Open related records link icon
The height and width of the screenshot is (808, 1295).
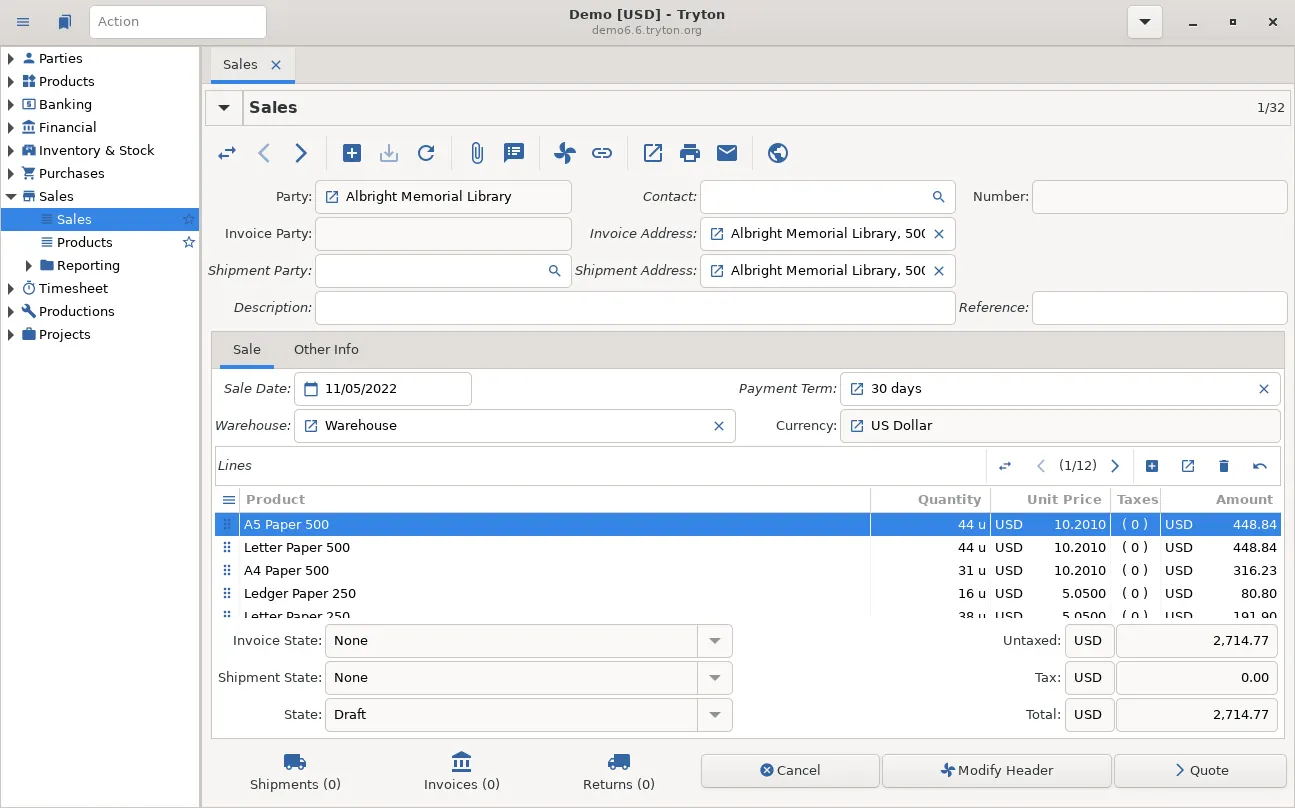[x=601, y=153]
